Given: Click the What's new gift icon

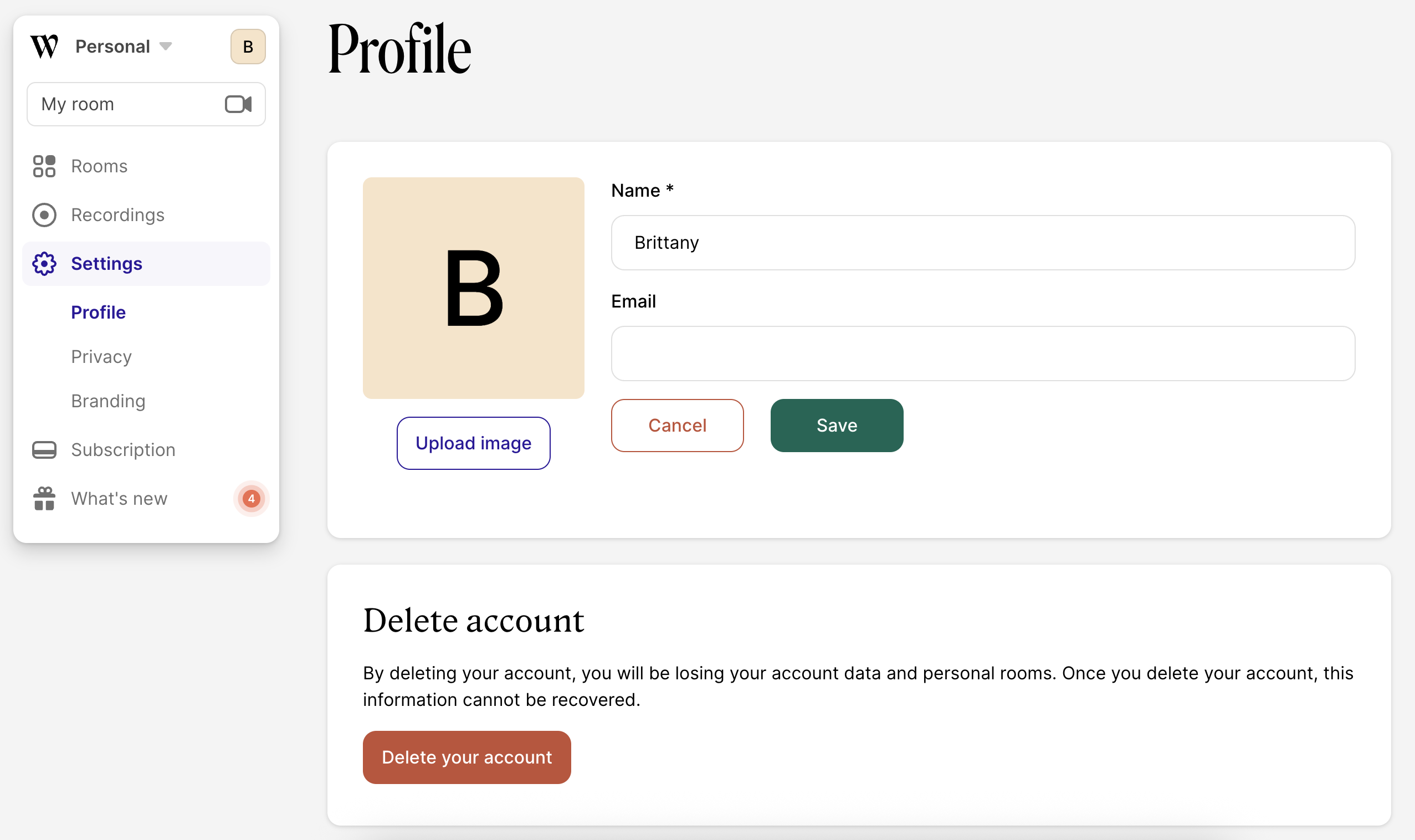Looking at the screenshot, I should pos(44,499).
